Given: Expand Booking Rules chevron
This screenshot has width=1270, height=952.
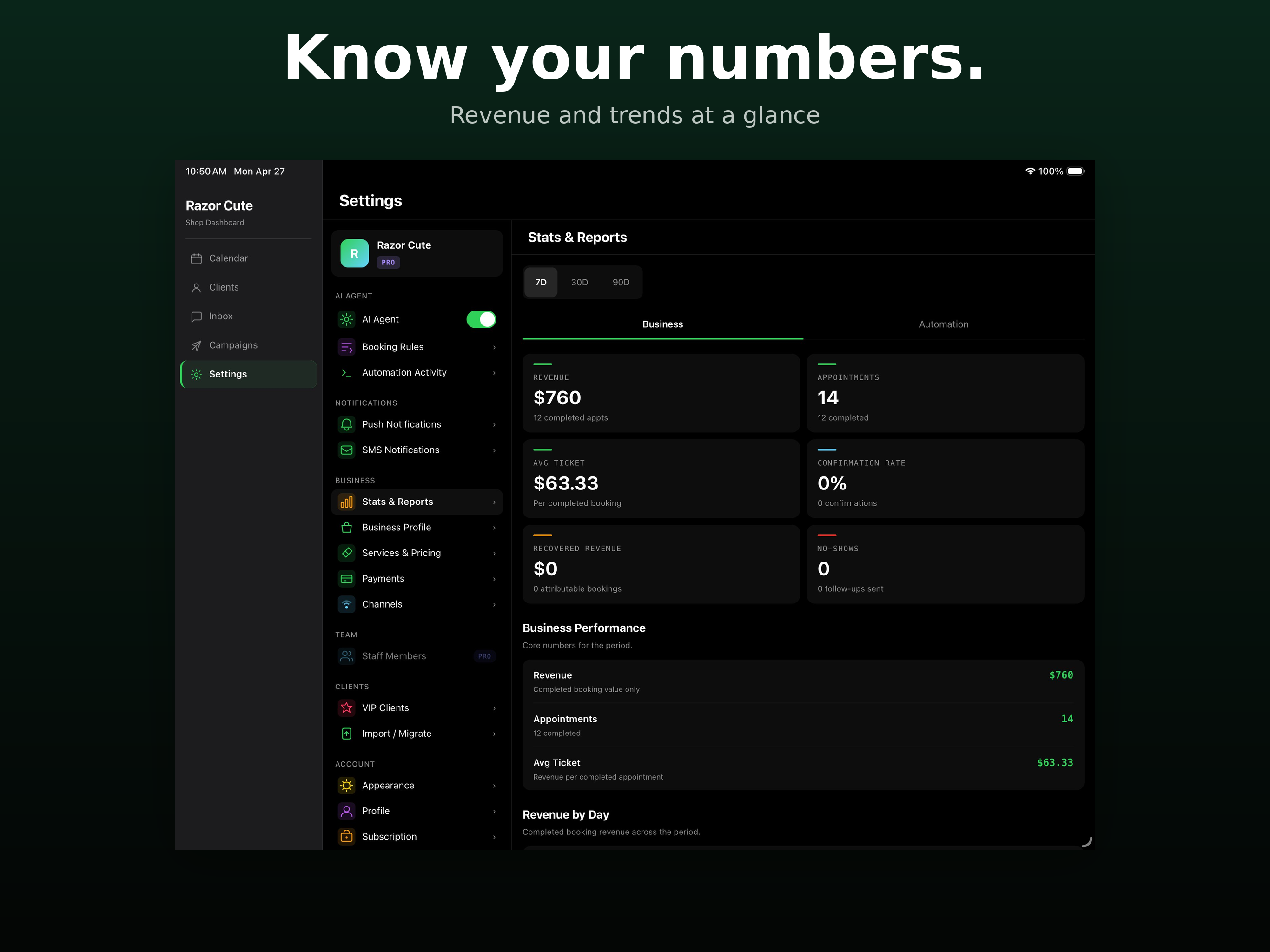Looking at the screenshot, I should point(494,347).
